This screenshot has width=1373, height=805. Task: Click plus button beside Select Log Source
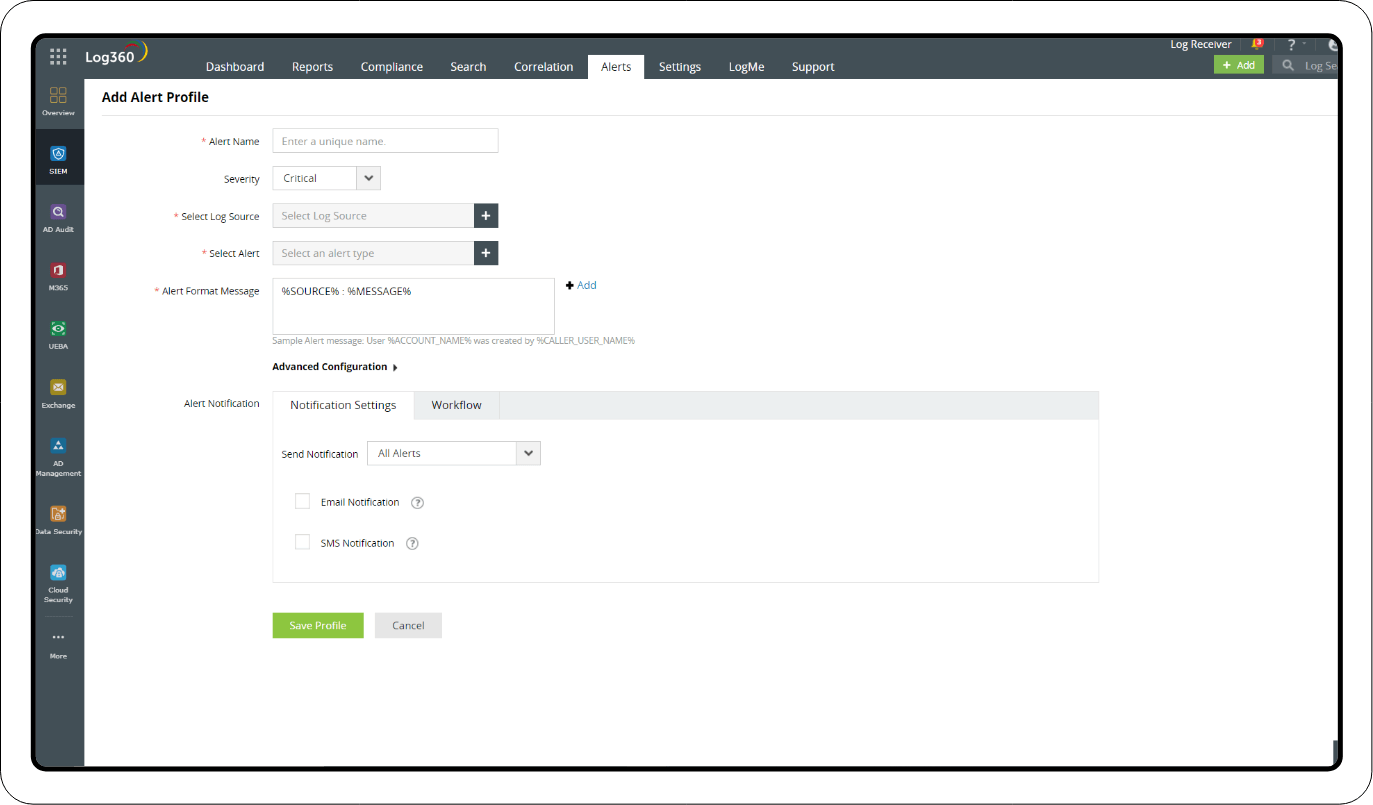pyautogui.click(x=485, y=216)
